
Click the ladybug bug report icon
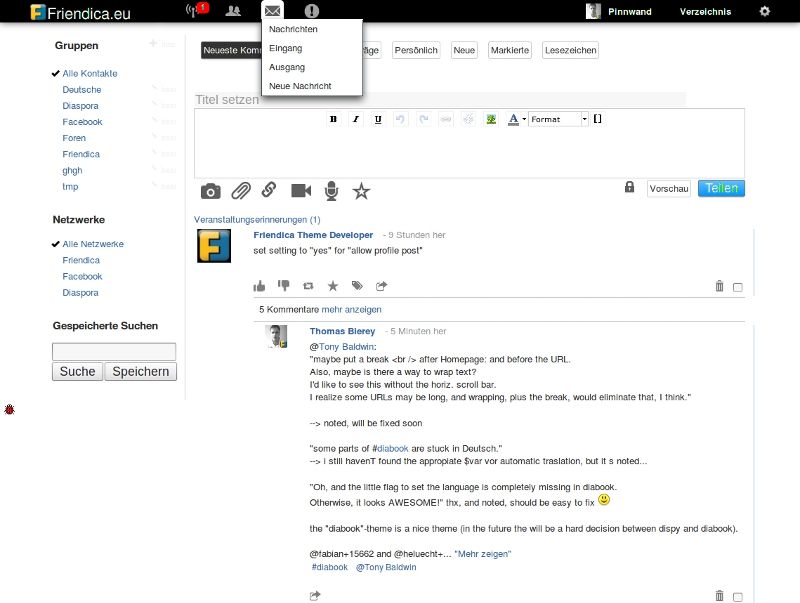pos(9,409)
